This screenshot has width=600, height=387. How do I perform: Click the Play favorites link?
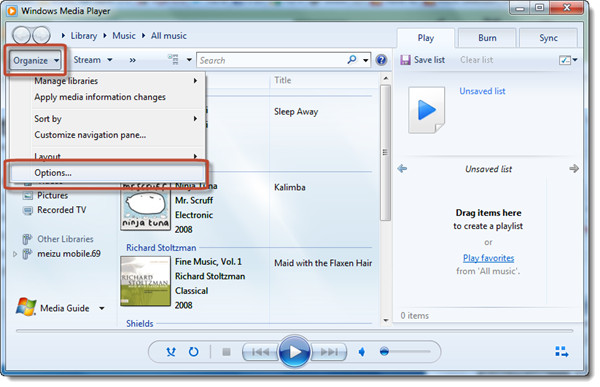(x=488, y=258)
